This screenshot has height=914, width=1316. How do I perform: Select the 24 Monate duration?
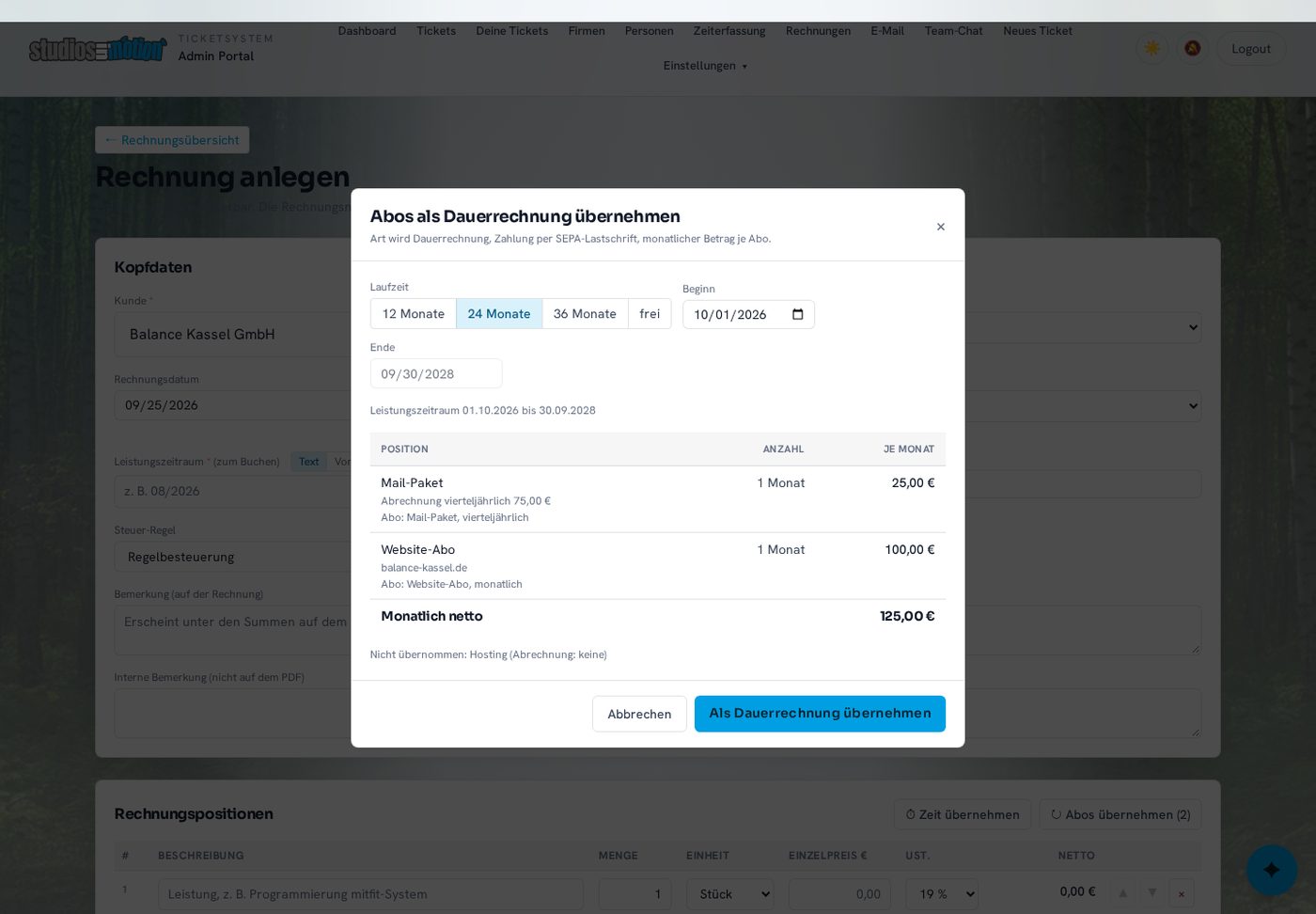click(499, 314)
